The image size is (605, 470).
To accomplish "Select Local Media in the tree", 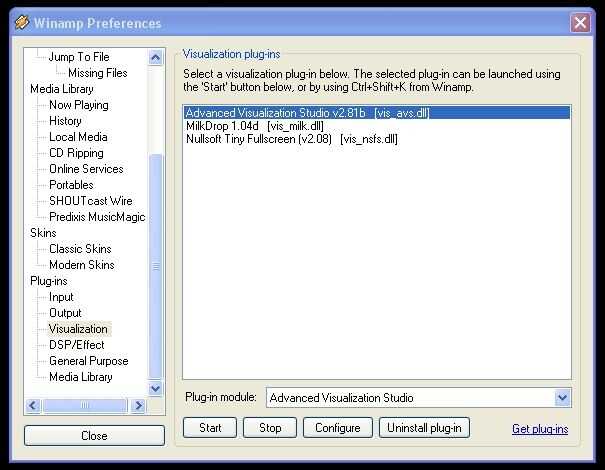I will pos(78,137).
